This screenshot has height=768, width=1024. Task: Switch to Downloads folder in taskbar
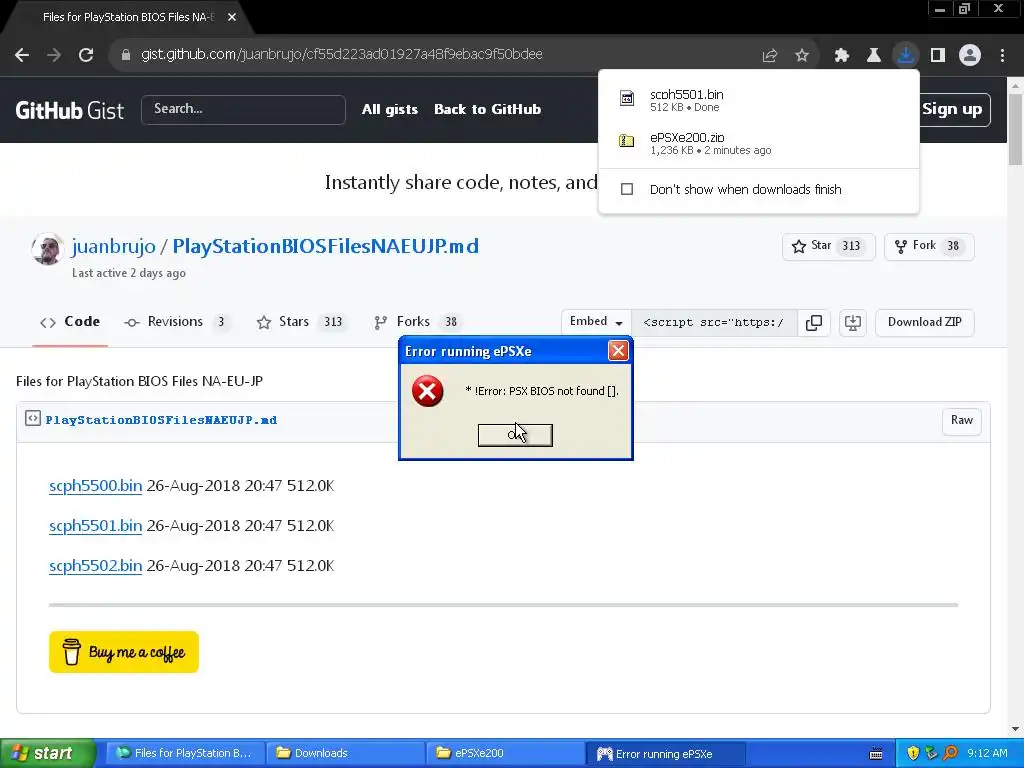click(345, 754)
